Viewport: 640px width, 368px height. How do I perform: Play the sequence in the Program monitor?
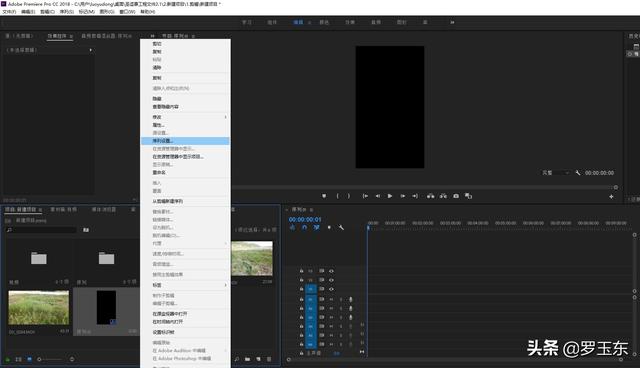point(390,196)
